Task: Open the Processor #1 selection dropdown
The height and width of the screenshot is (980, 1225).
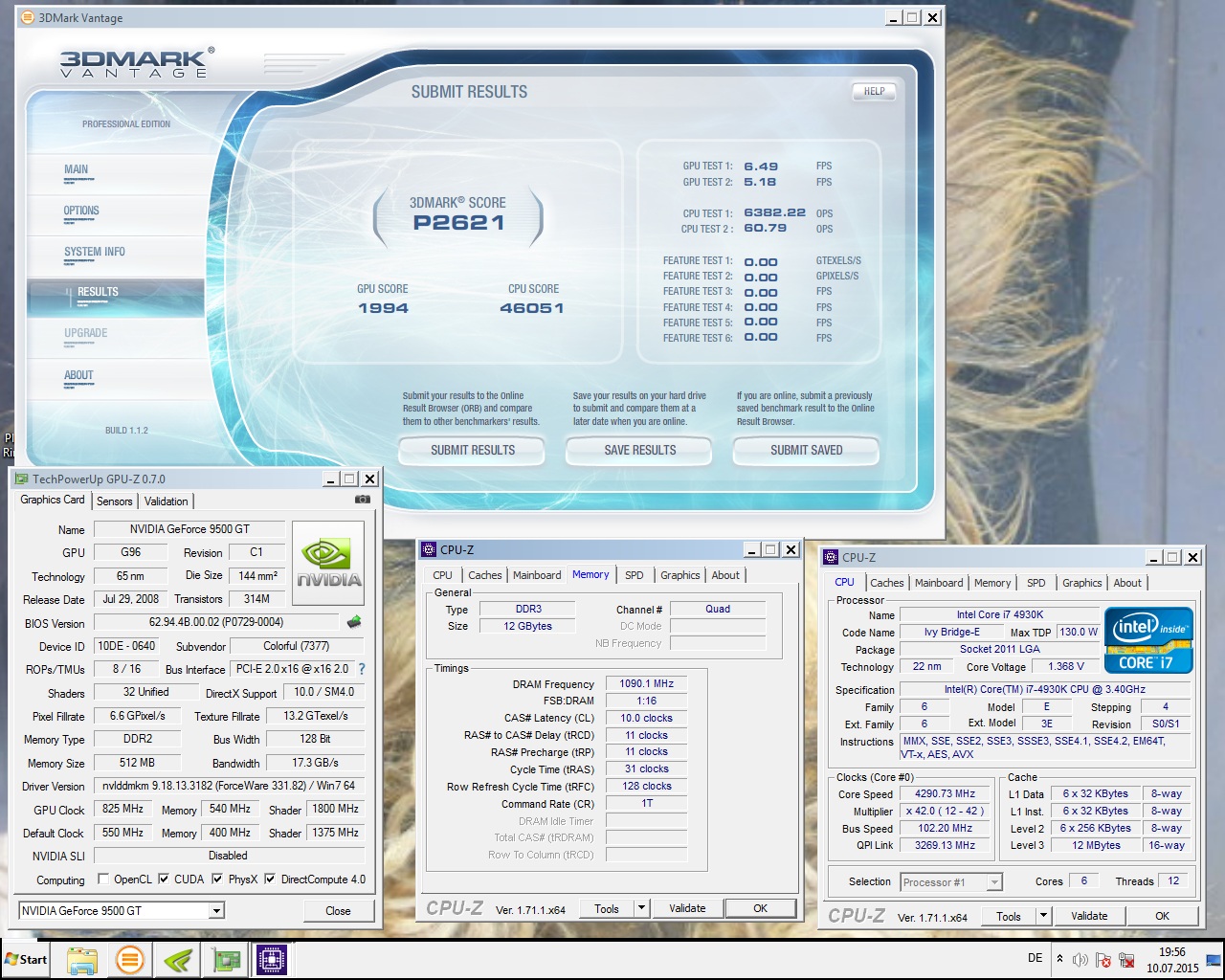Action: (x=994, y=882)
